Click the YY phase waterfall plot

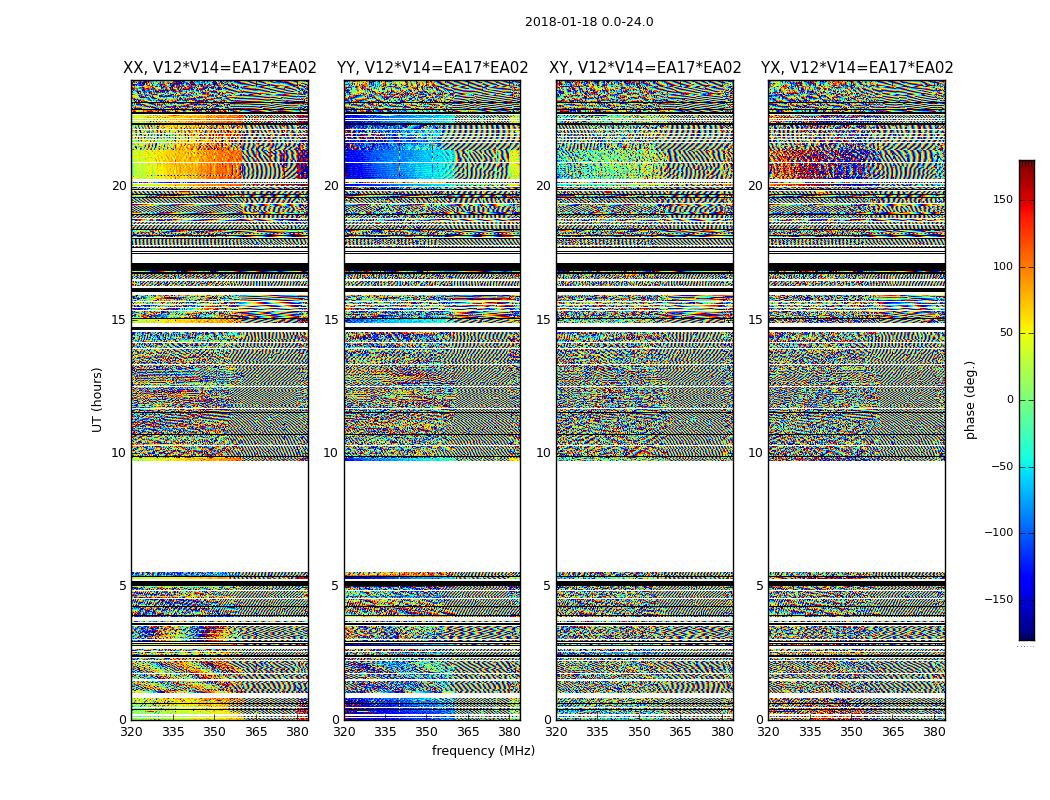(x=433, y=400)
